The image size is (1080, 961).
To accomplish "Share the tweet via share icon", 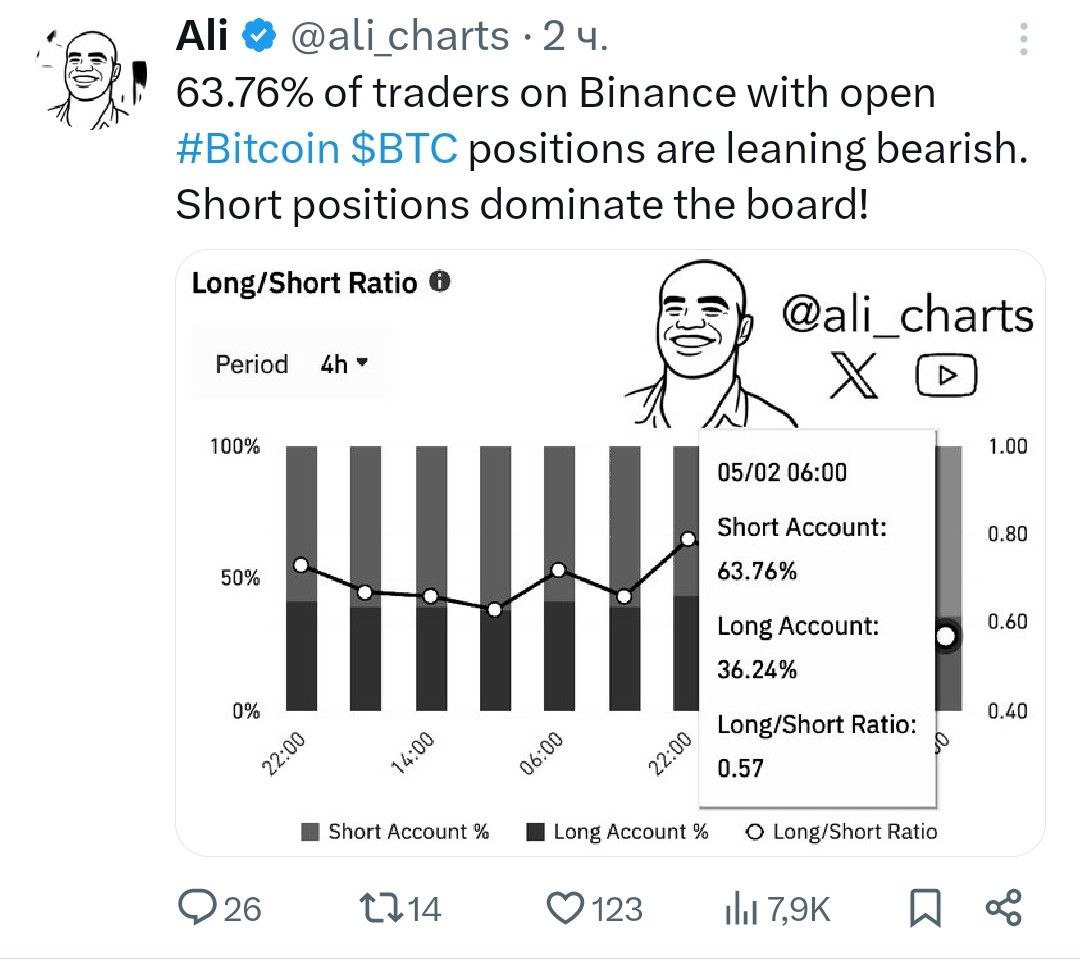I will (x=1004, y=907).
